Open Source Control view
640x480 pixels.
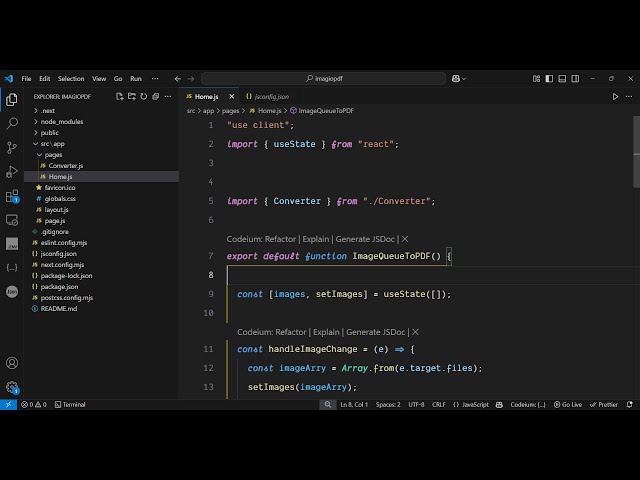[x=12, y=147]
